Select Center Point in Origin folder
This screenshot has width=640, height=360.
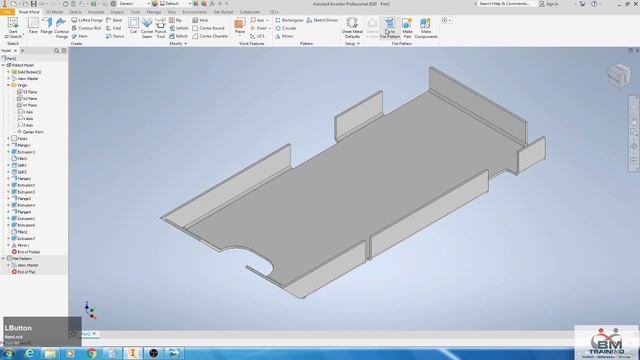30,132
